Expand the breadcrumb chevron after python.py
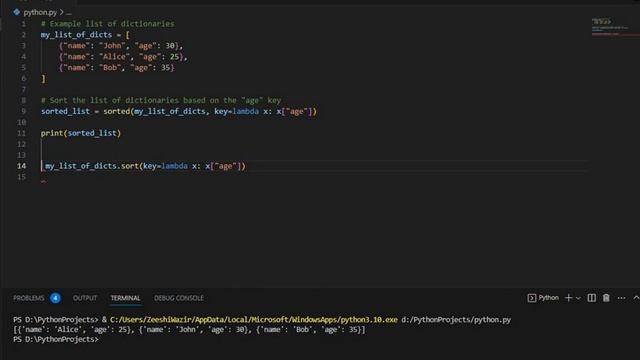 (62, 12)
